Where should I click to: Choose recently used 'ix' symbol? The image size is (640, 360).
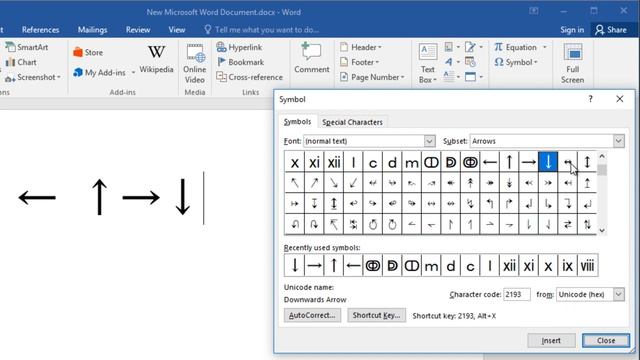567,266
